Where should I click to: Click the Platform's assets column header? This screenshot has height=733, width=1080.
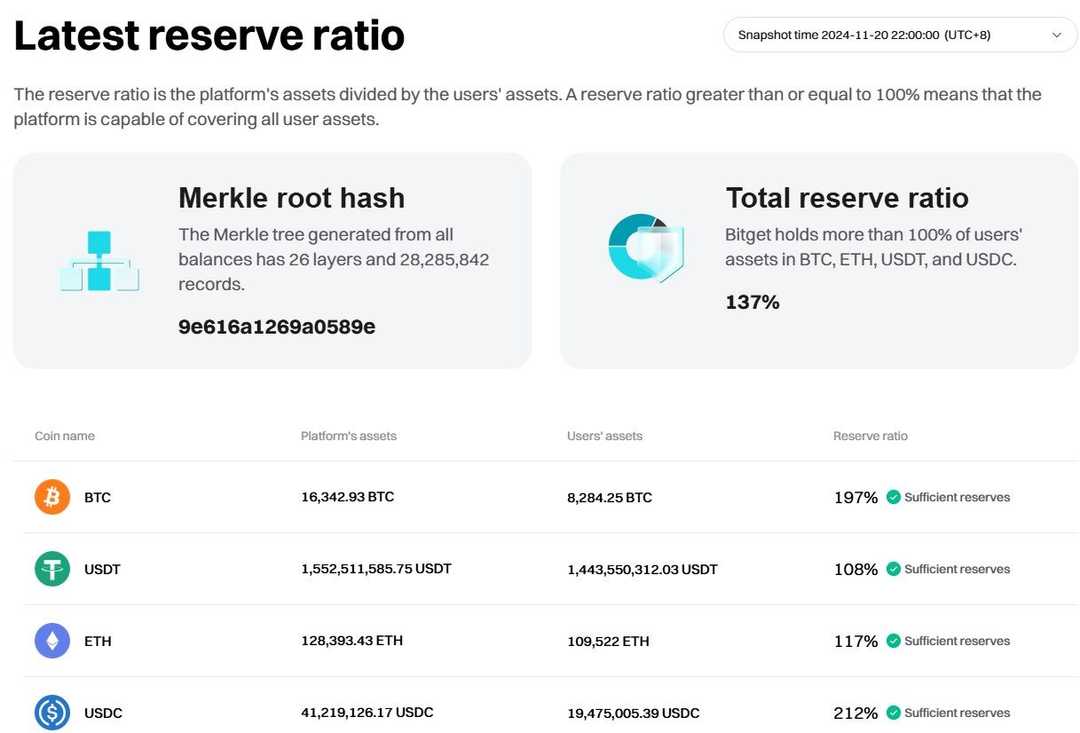[348, 435]
